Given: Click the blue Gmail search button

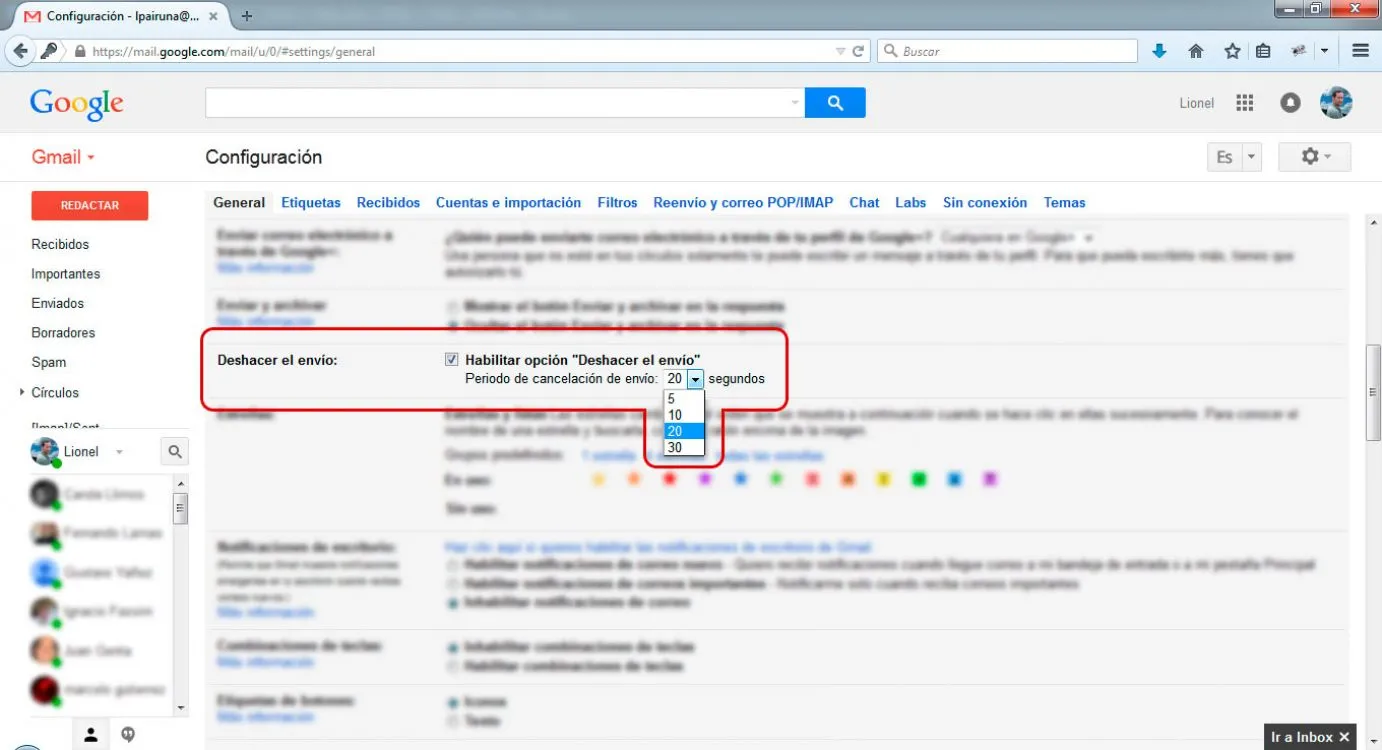Looking at the screenshot, I should click(835, 103).
